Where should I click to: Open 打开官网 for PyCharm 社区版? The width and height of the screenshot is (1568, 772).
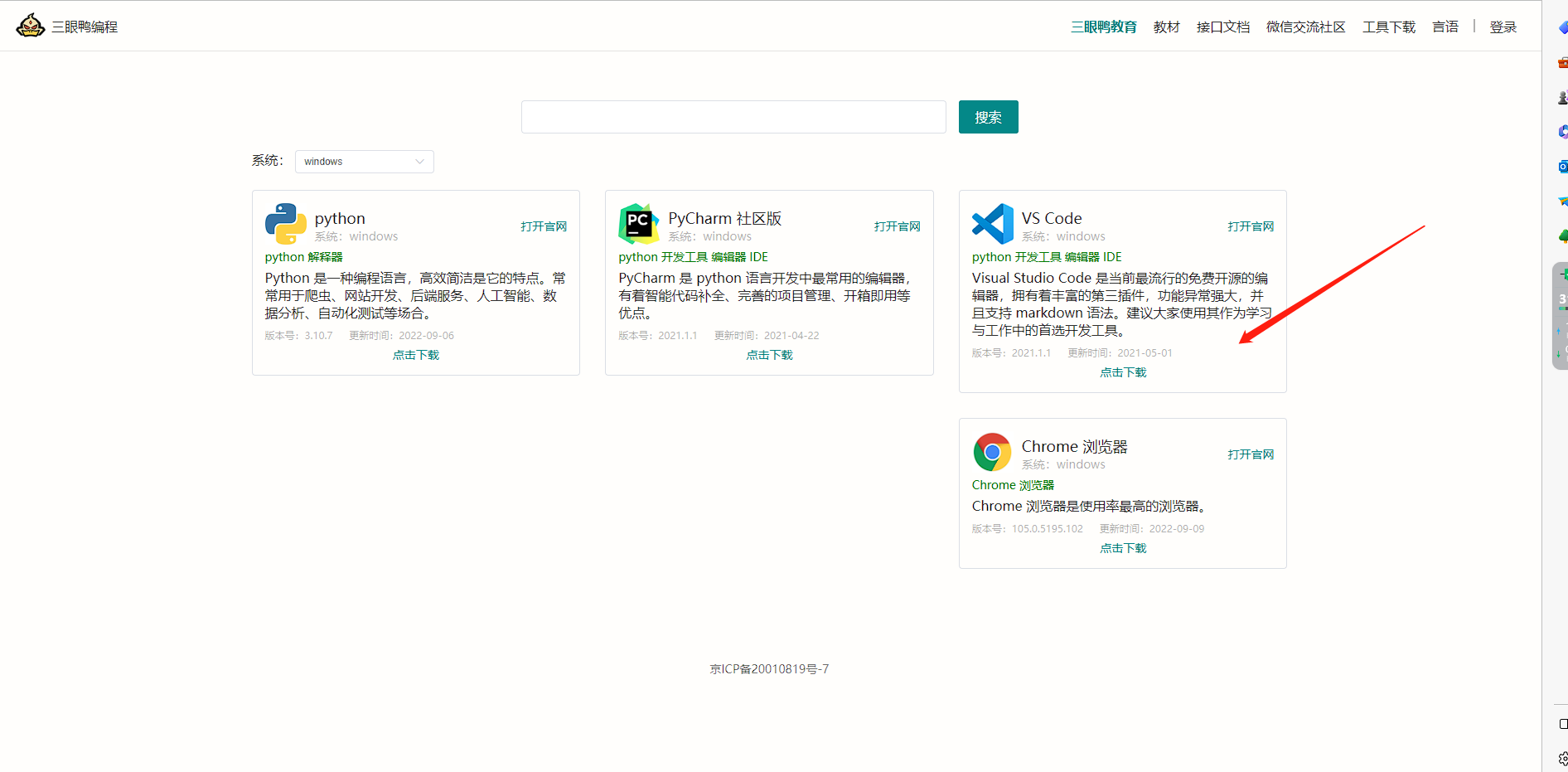pyautogui.click(x=898, y=226)
